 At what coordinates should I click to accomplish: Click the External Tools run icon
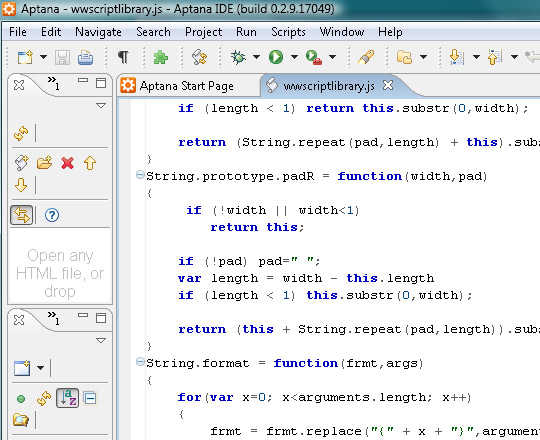click(x=314, y=57)
